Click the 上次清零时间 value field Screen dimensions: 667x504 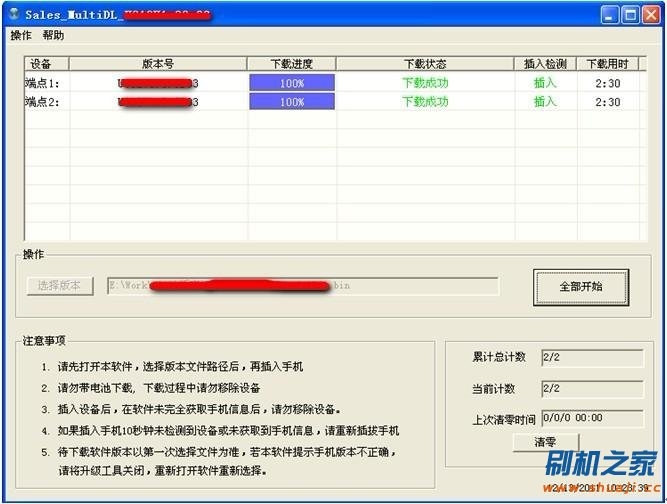click(592, 418)
